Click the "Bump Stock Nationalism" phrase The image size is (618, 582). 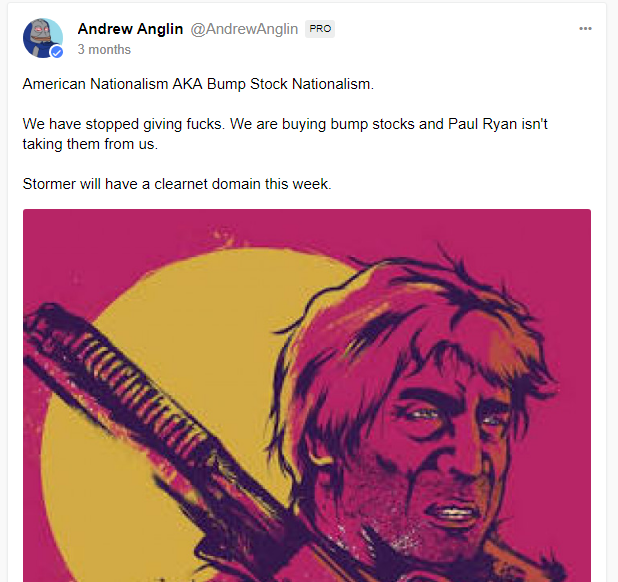tap(290, 84)
